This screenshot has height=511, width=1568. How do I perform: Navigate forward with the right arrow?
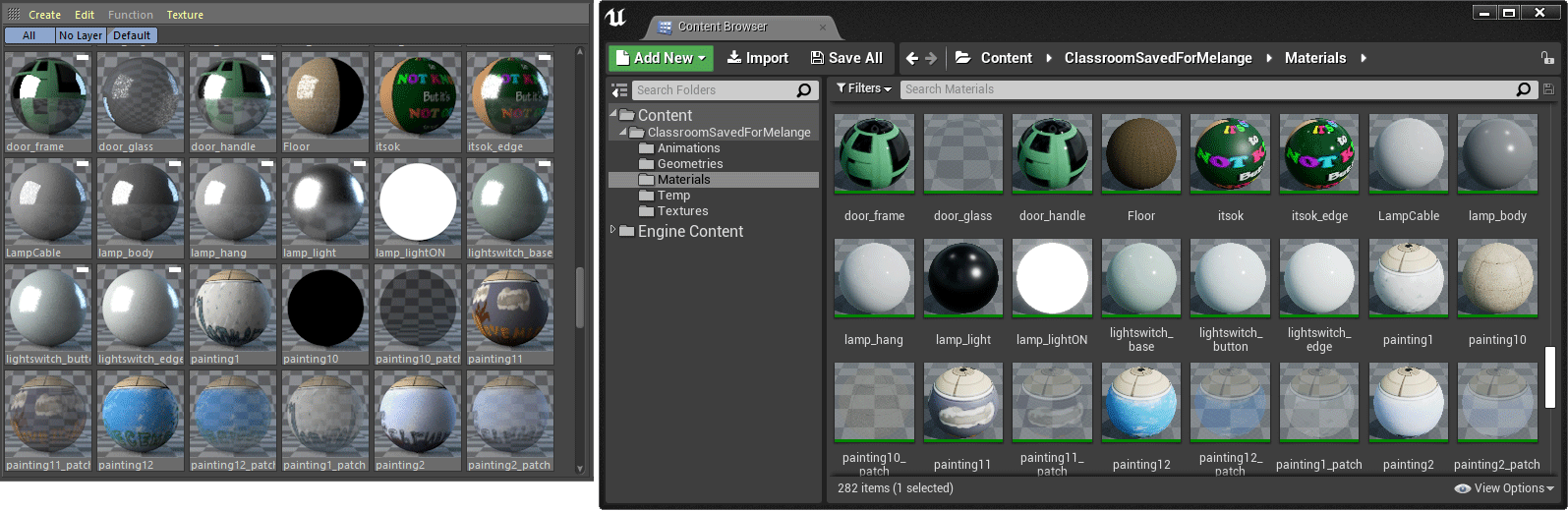coord(931,58)
